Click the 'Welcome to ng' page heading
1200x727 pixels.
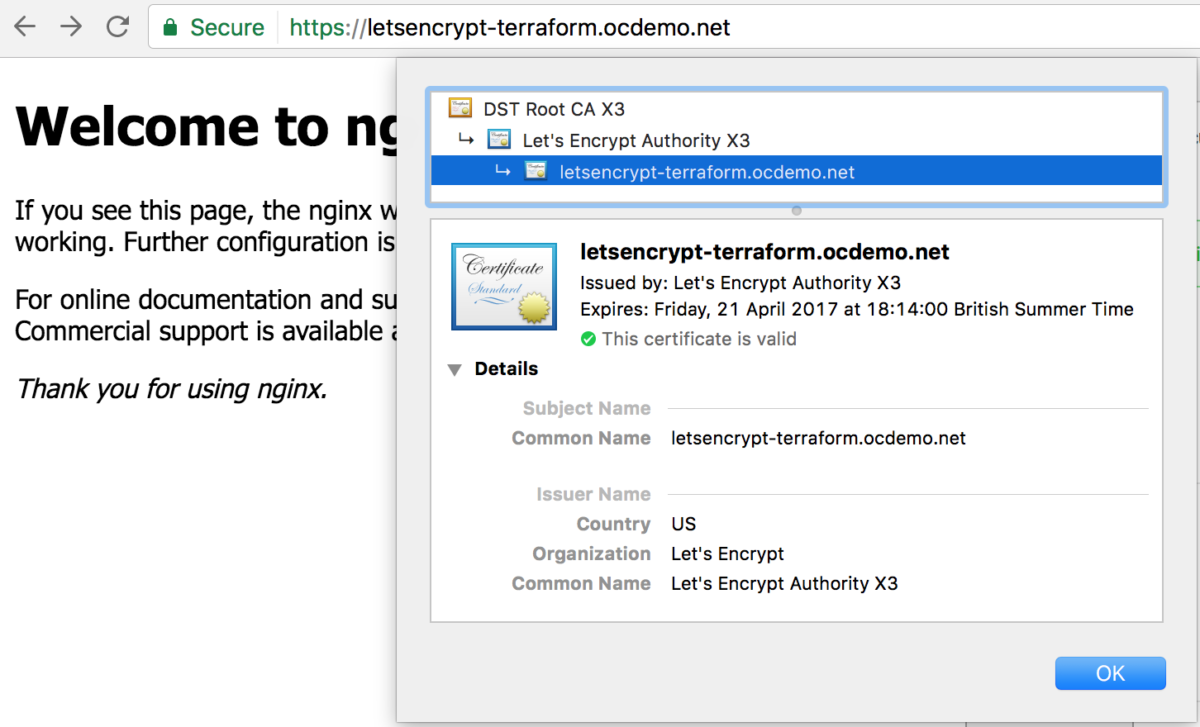[205, 126]
